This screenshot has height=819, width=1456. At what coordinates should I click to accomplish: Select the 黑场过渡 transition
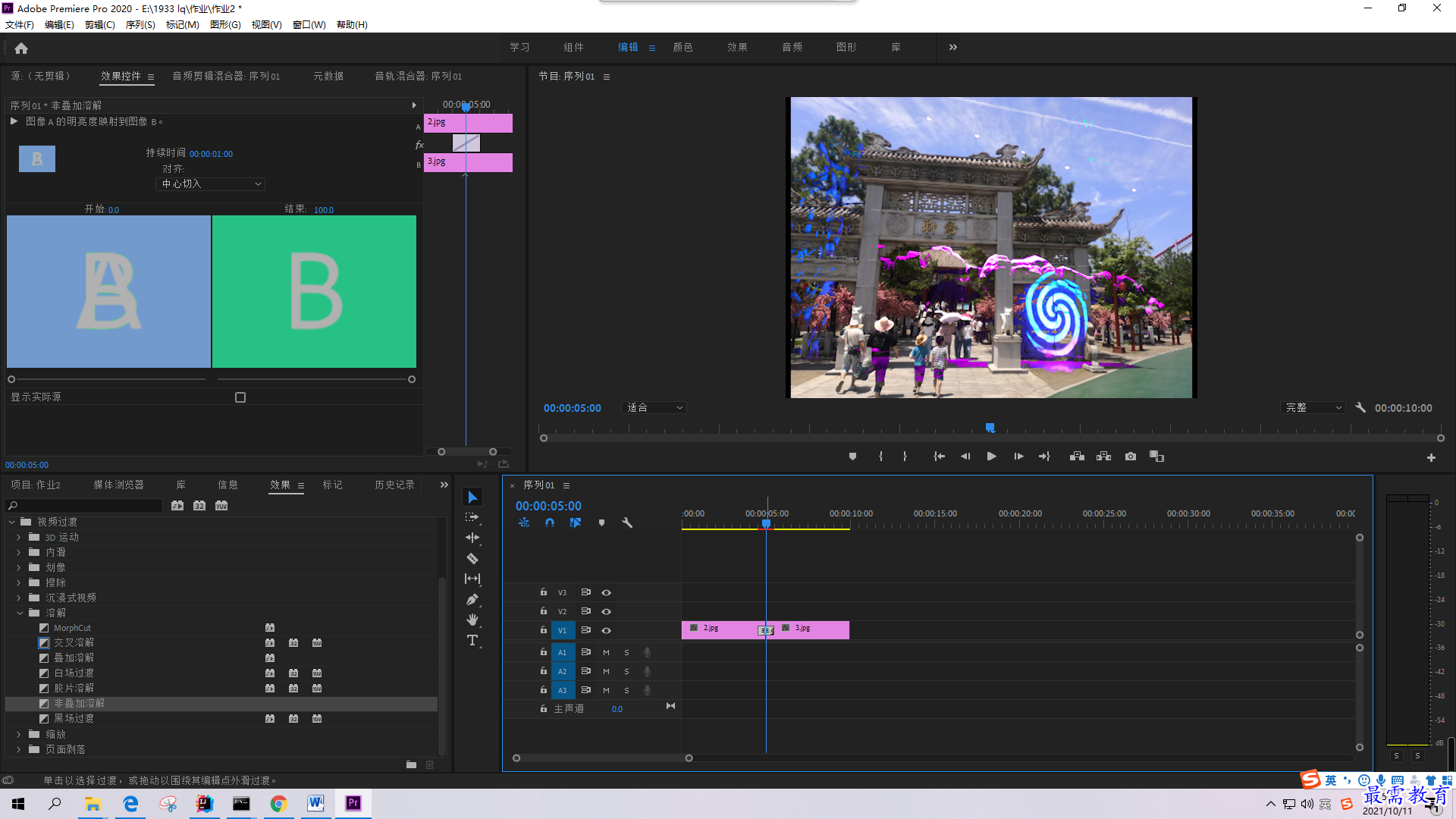pos(74,718)
